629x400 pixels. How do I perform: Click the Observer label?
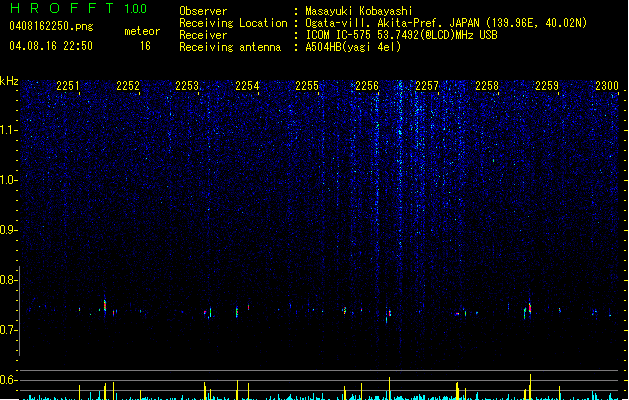click(x=203, y=11)
